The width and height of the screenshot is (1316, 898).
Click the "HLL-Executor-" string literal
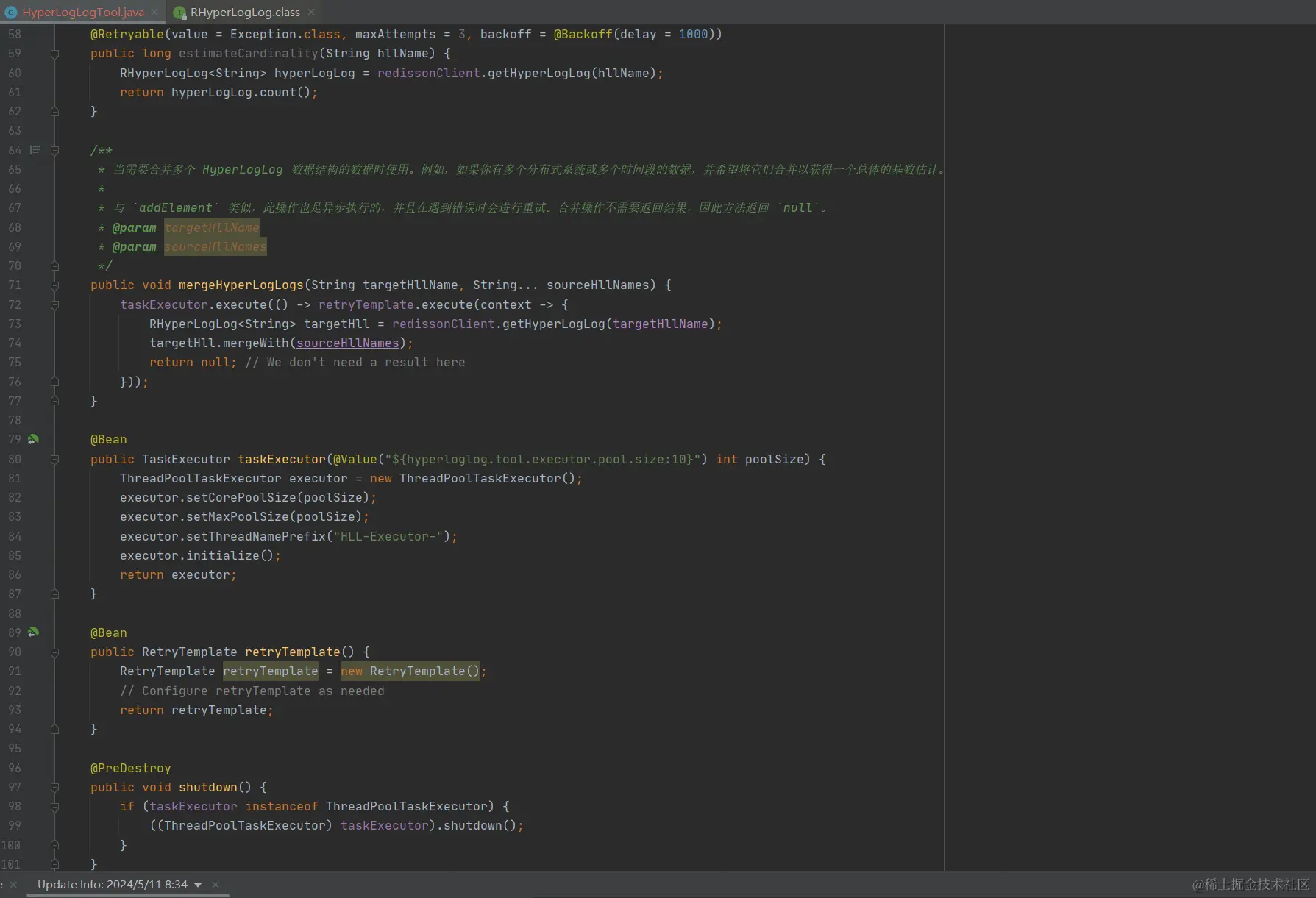[388, 536]
